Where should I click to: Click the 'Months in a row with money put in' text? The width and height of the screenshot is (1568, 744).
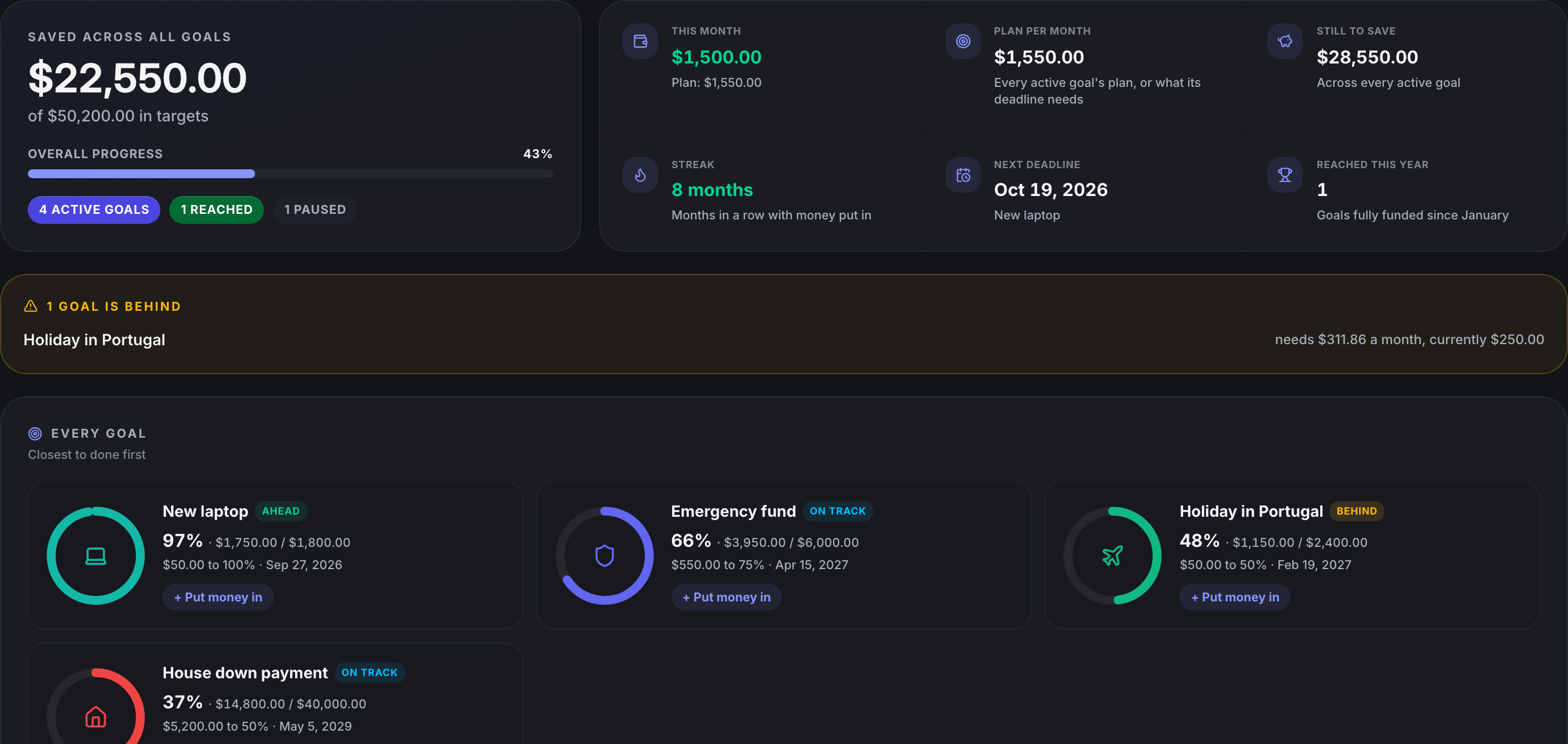771,216
